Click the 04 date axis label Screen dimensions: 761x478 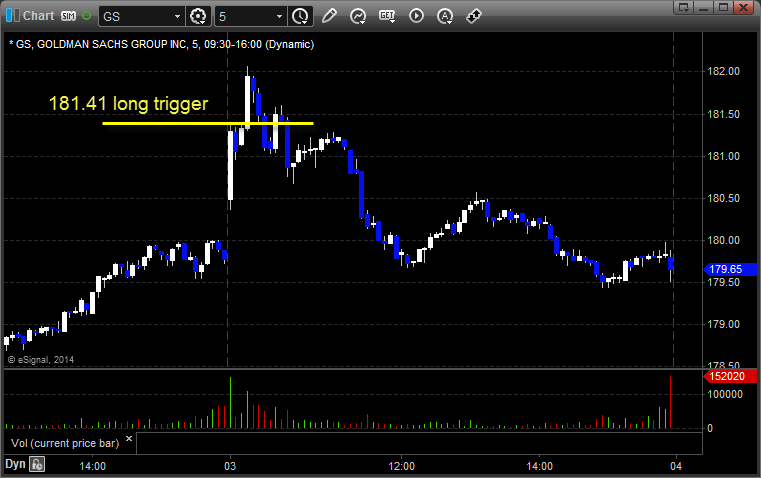676,466
